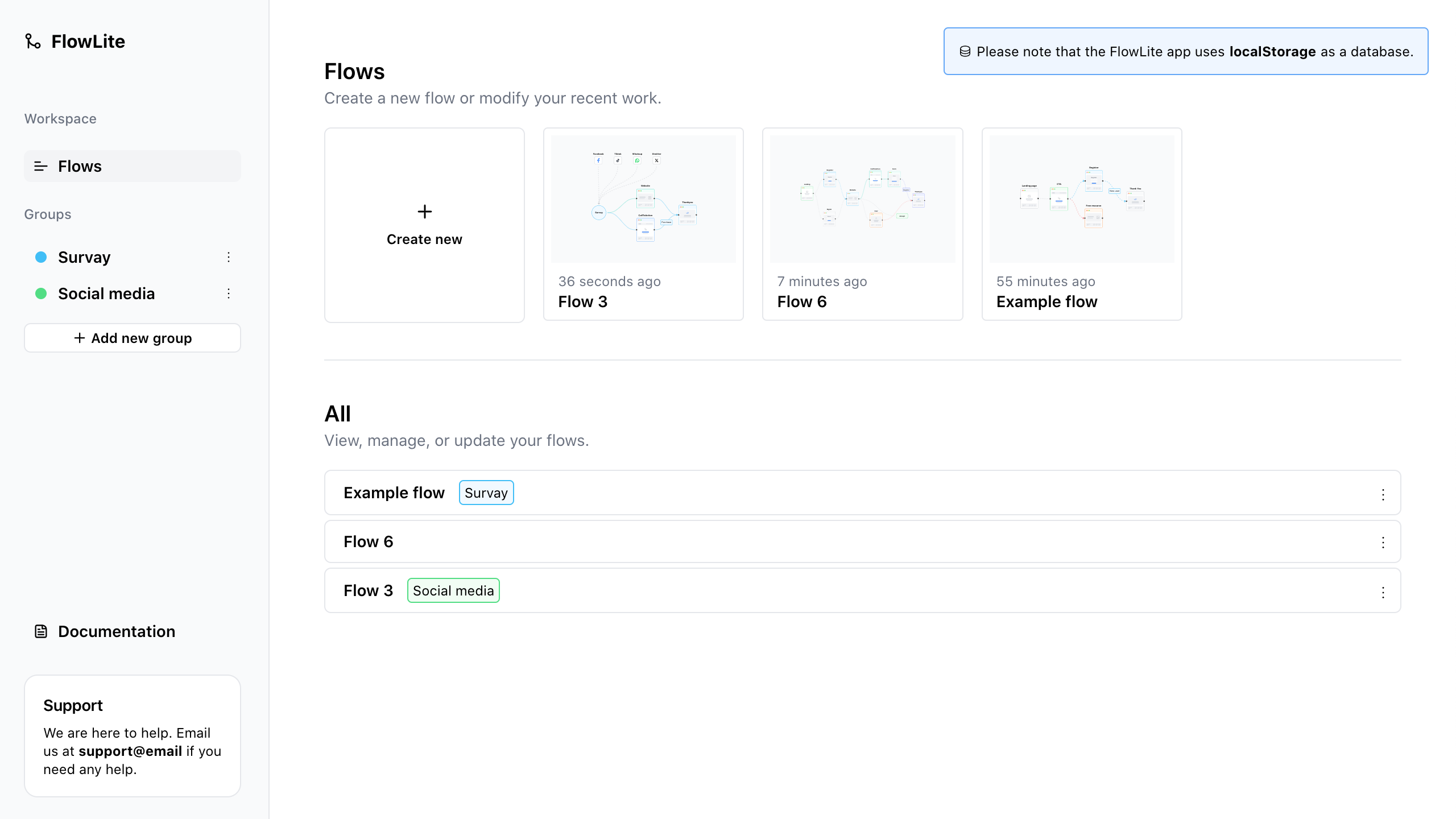Click the plus icon in Add new group
This screenshot has height=819, width=1456.
79,337
